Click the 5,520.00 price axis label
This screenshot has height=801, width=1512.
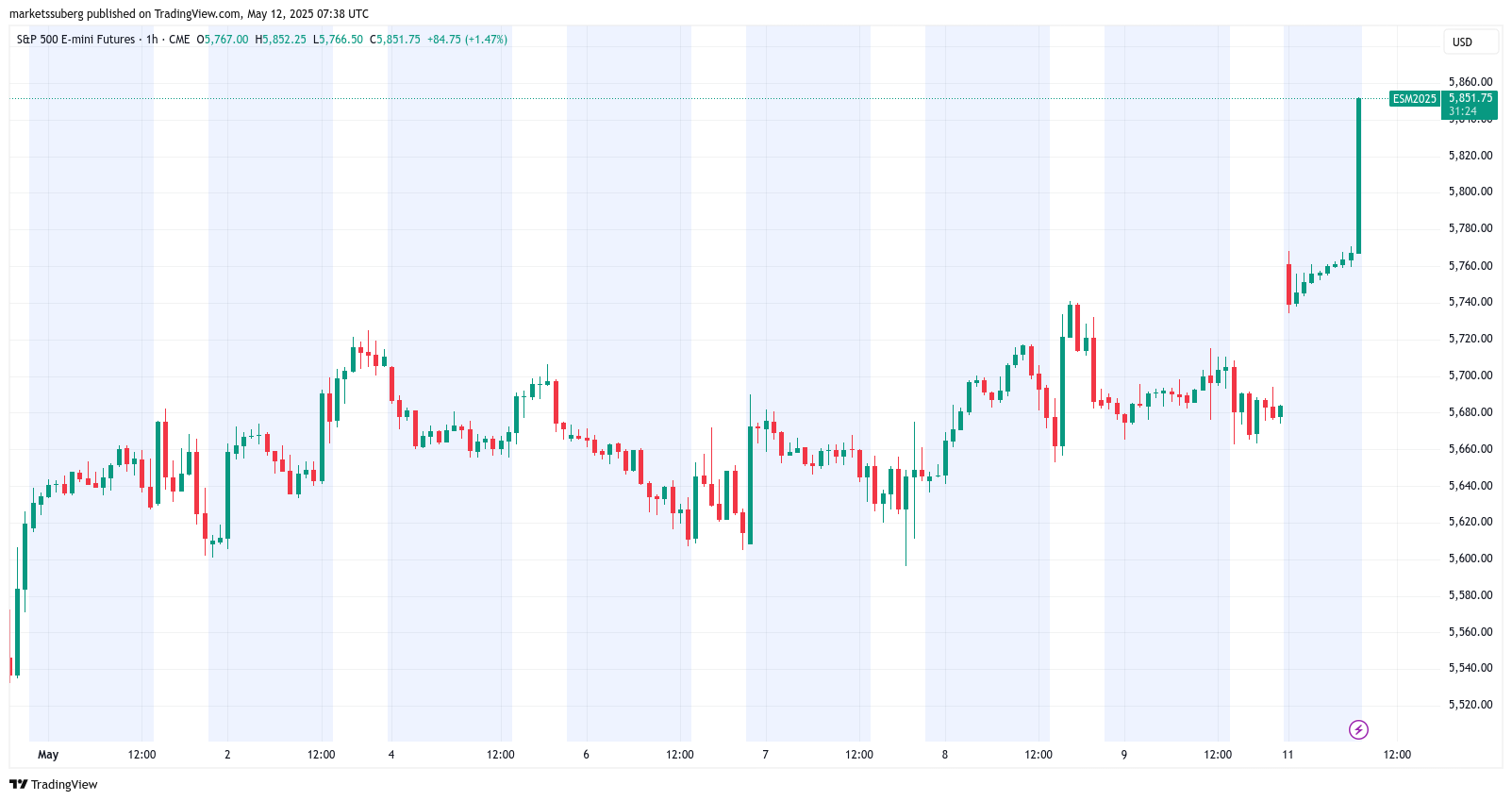pos(1470,705)
